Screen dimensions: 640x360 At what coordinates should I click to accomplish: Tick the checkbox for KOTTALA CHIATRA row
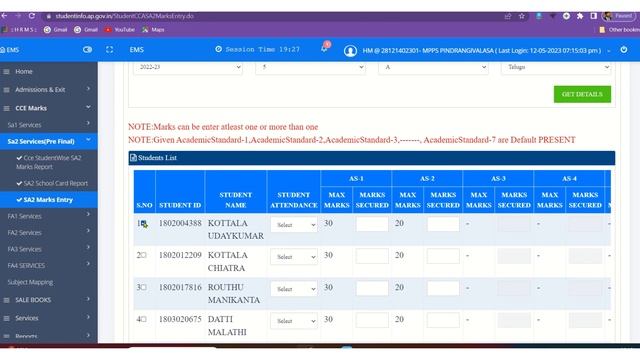(143, 256)
